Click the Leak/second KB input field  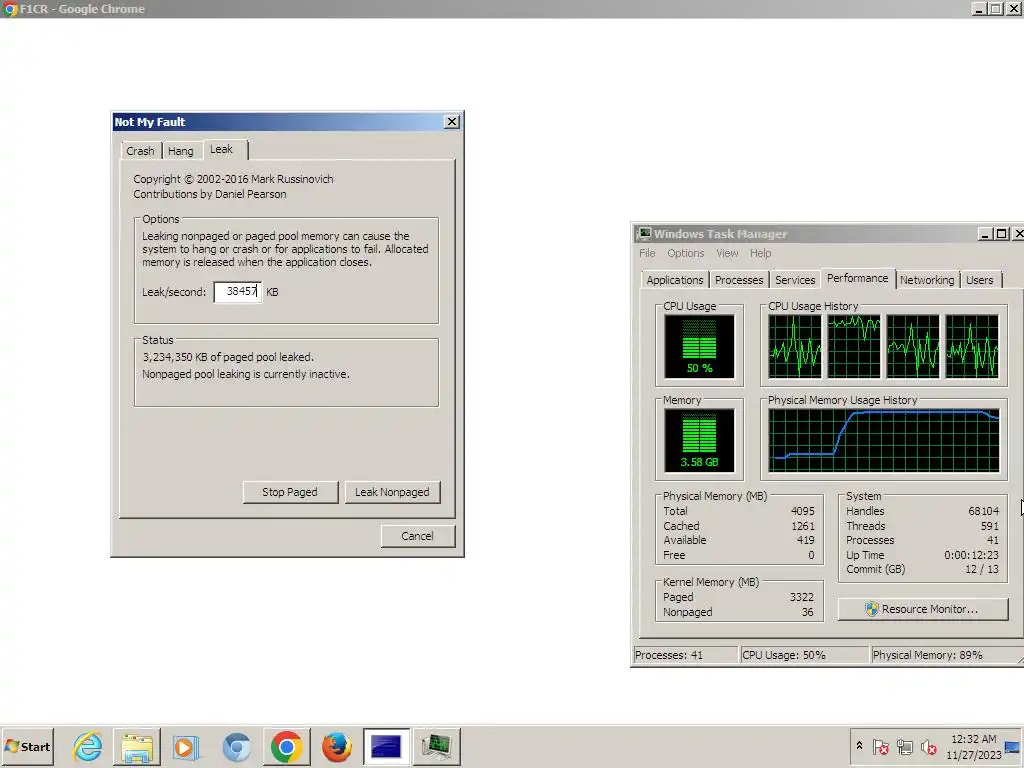coord(238,292)
